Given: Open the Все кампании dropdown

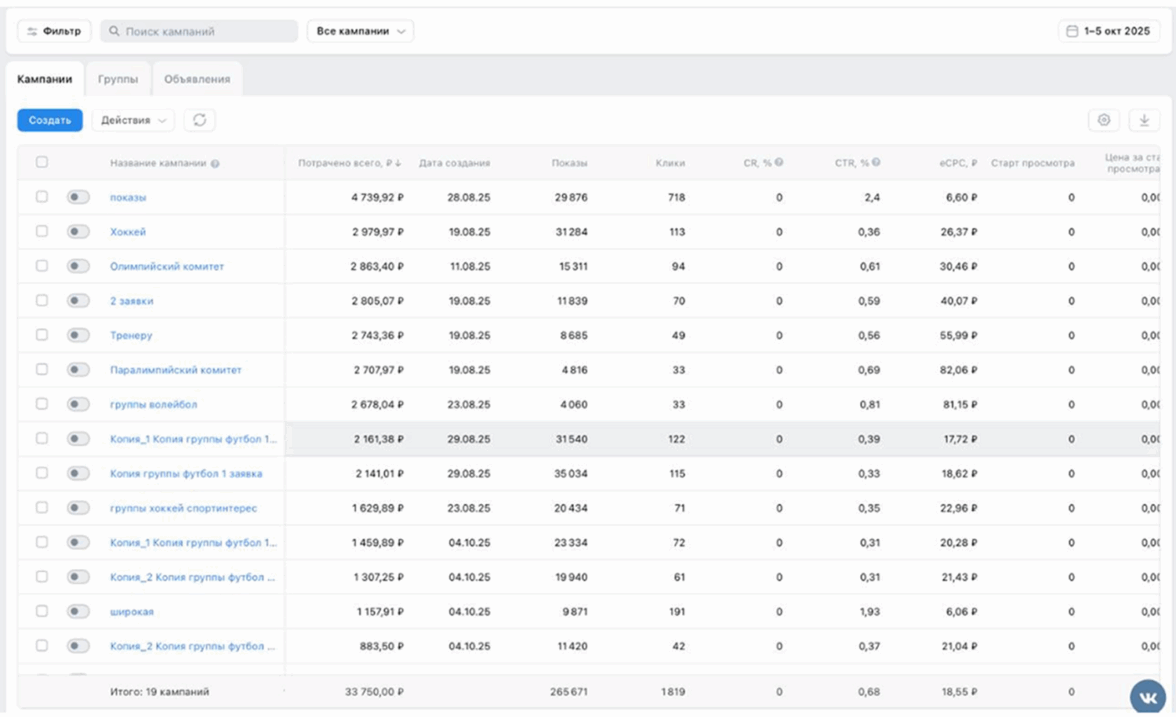Looking at the screenshot, I should pyautogui.click(x=360, y=31).
